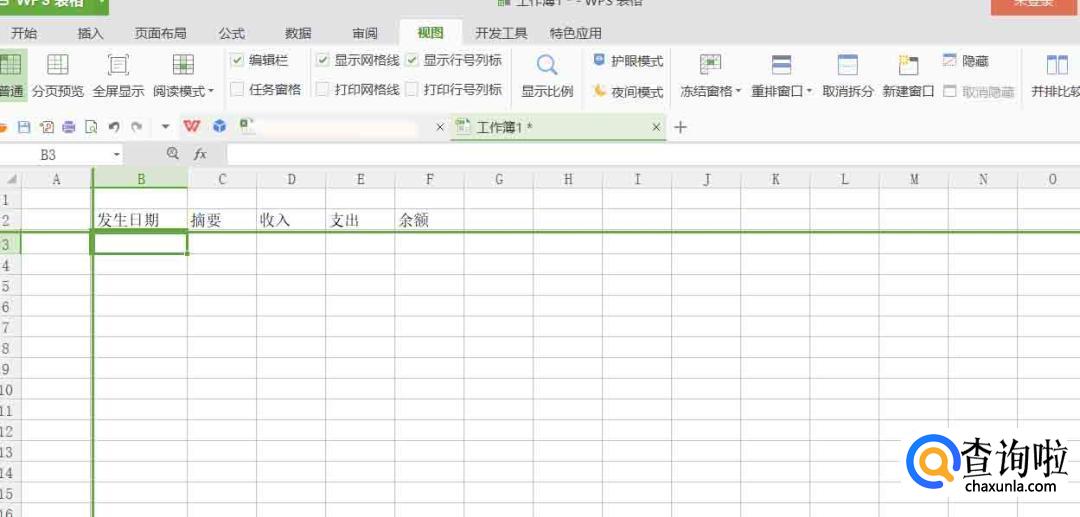This screenshot has height=517, width=1080.
Task: Select cell containing 发生日期
Action: pyautogui.click(x=141, y=220)
